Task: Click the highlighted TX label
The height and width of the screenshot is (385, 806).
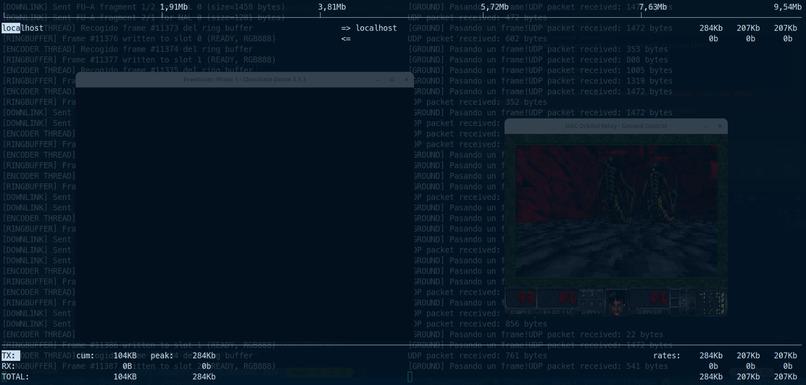Action: coord(10,355)
